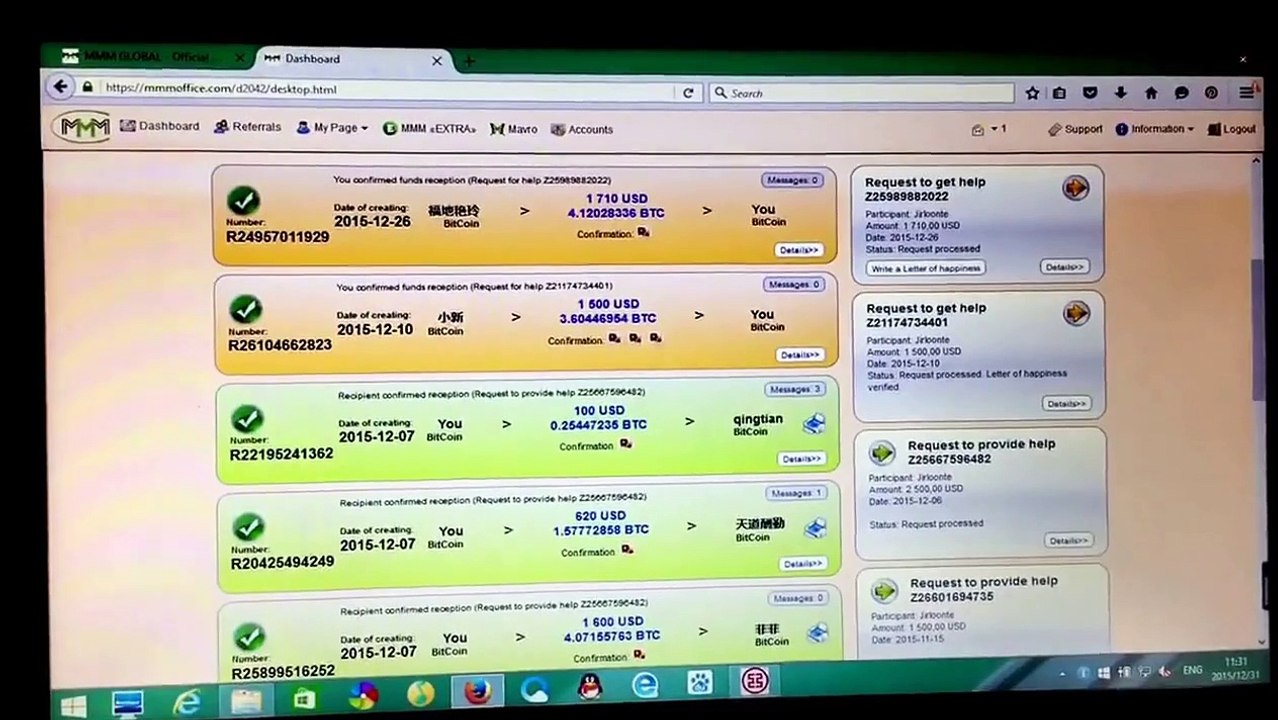Open Messages: 0 on order R26104662823
This screenshot has width=1278, height=720.
point(794,284)
